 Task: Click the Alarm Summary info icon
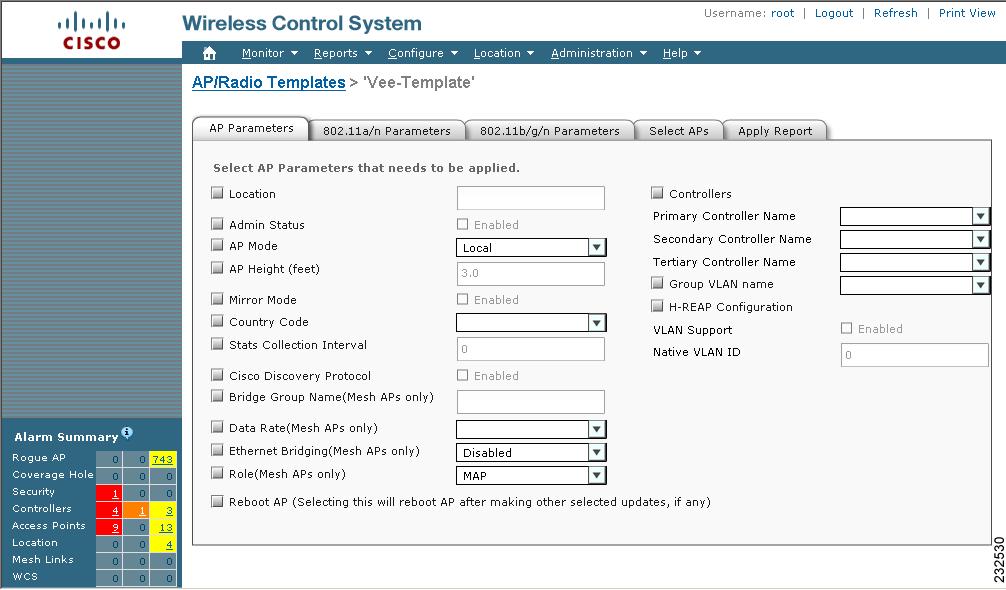(127, 433)
